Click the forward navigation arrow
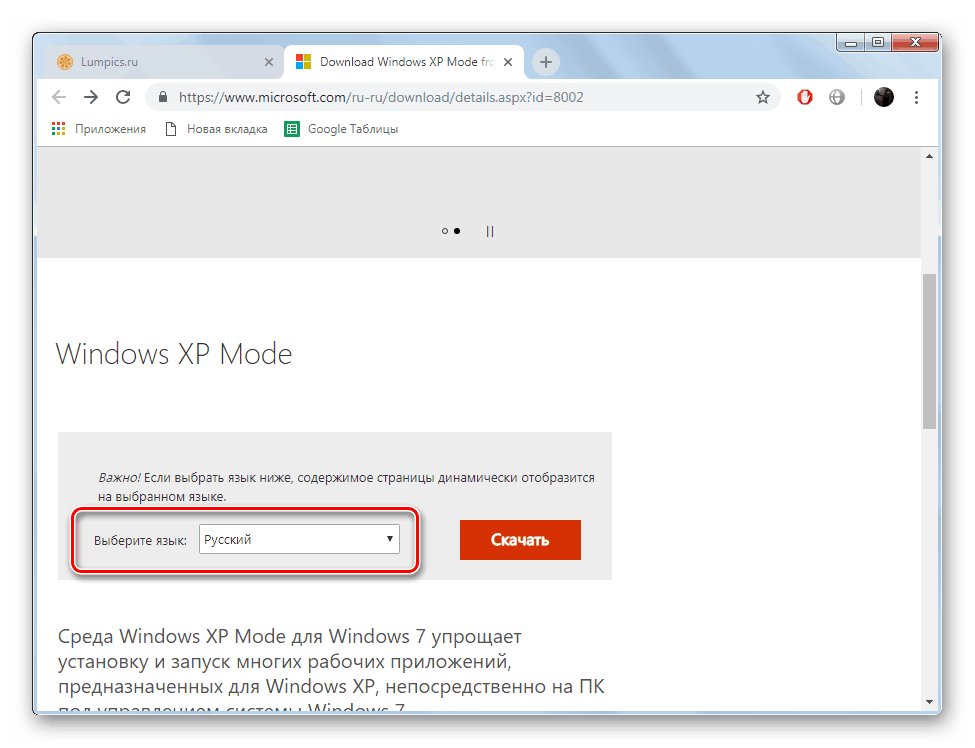 point(91,97)
